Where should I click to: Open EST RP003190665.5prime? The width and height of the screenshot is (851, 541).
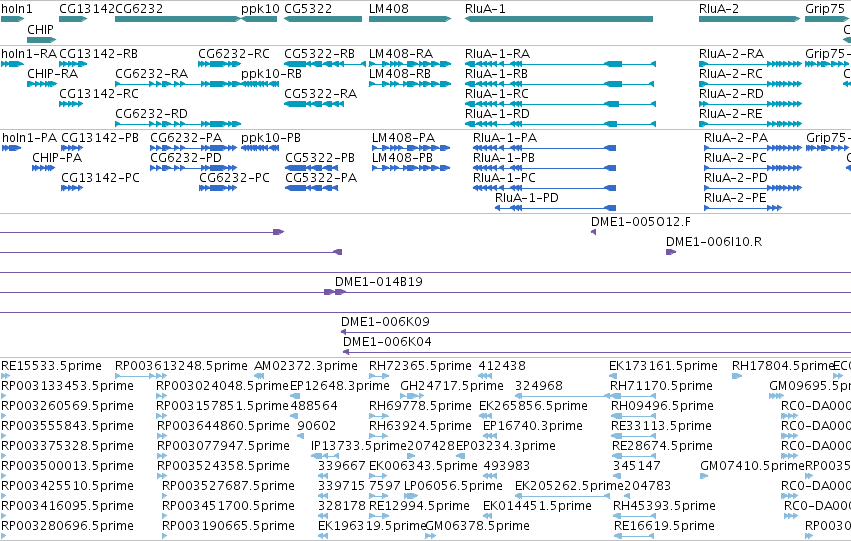tap(228, 526)
